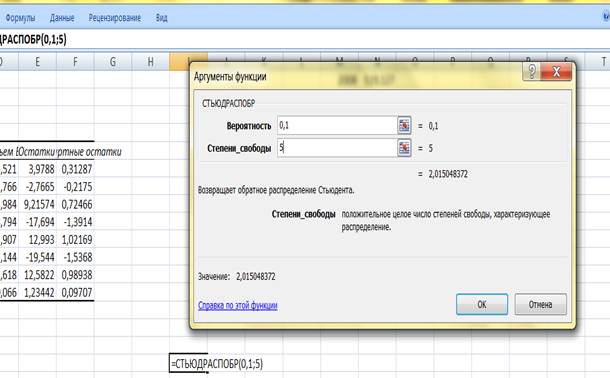
Task: Select column F header
Action: [x=75, y=61]
